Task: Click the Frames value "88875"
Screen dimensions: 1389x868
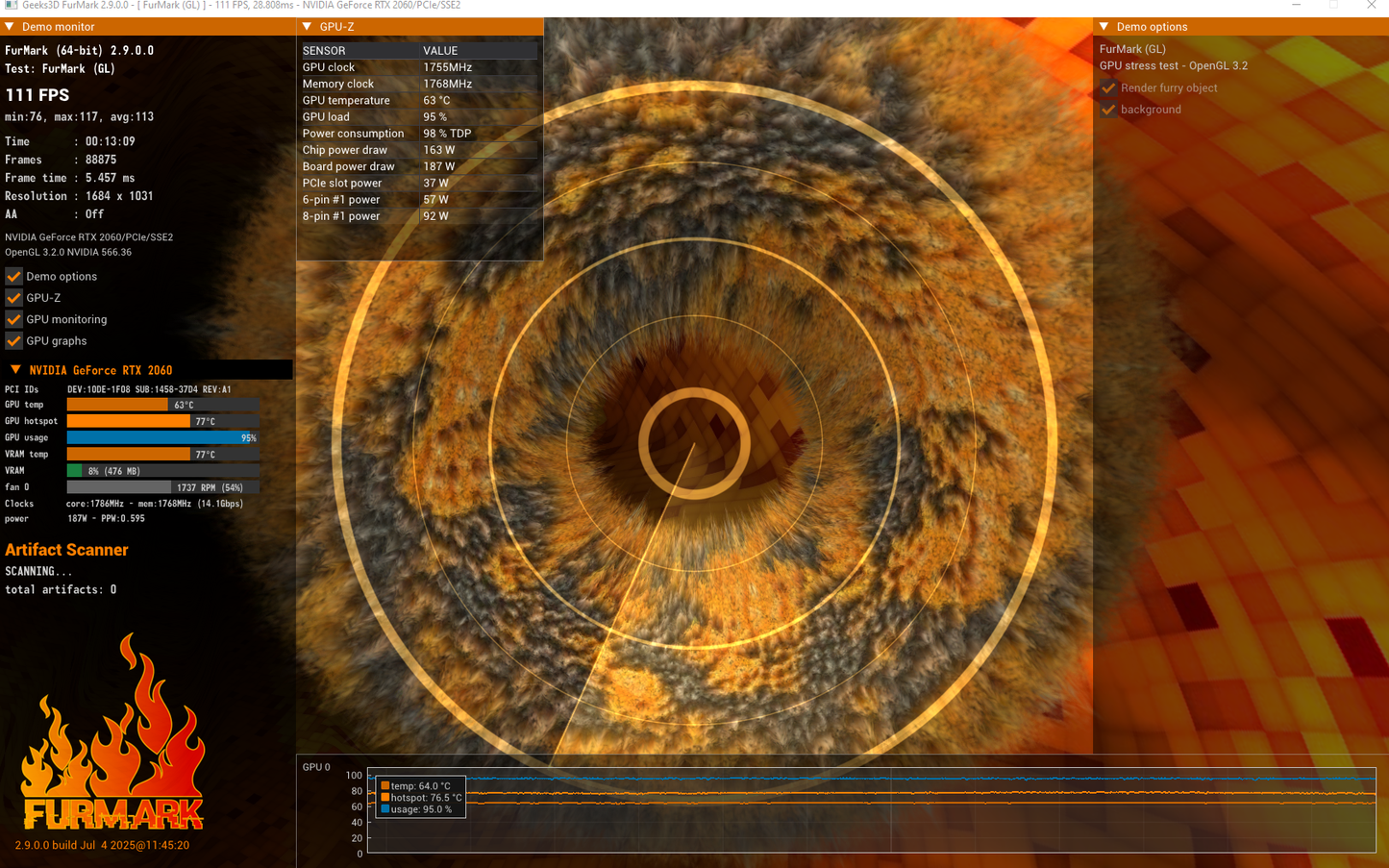Action: coord(101,160)
